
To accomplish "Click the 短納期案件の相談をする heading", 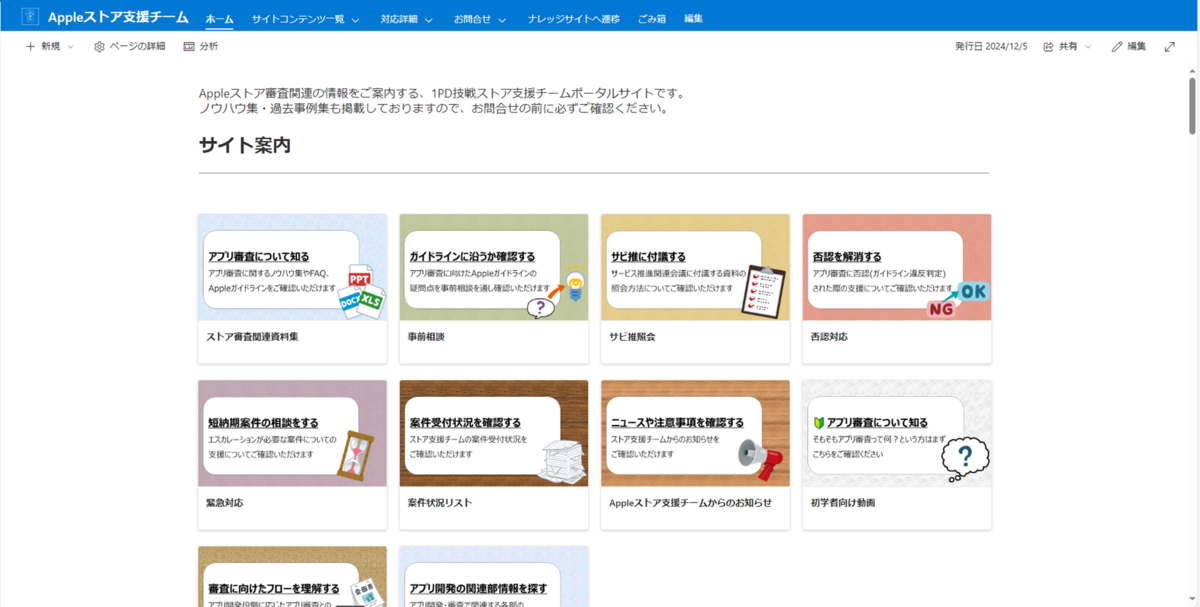I will (263, 423).
